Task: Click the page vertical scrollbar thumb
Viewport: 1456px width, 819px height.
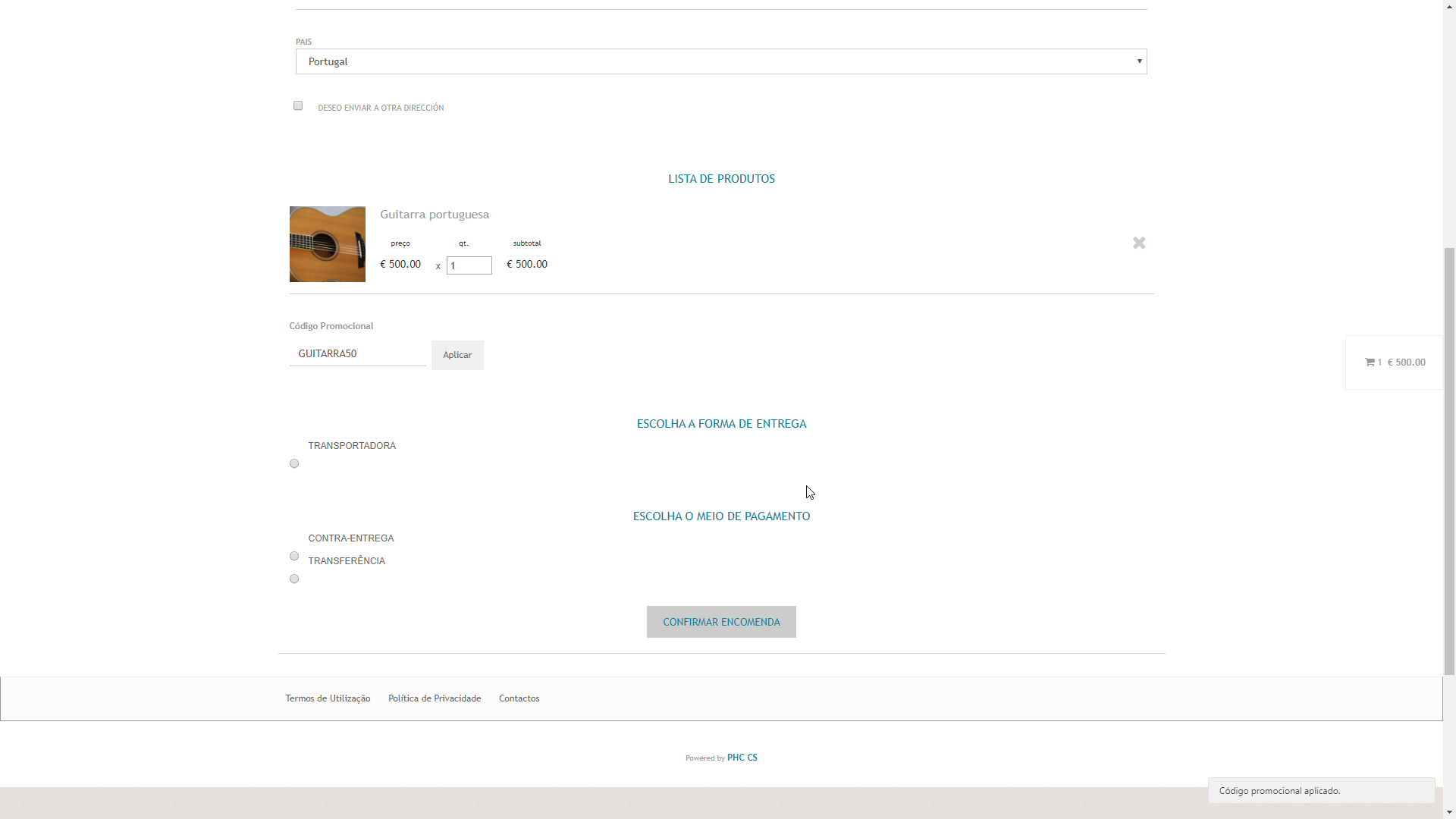Action: pos(1449,460)
